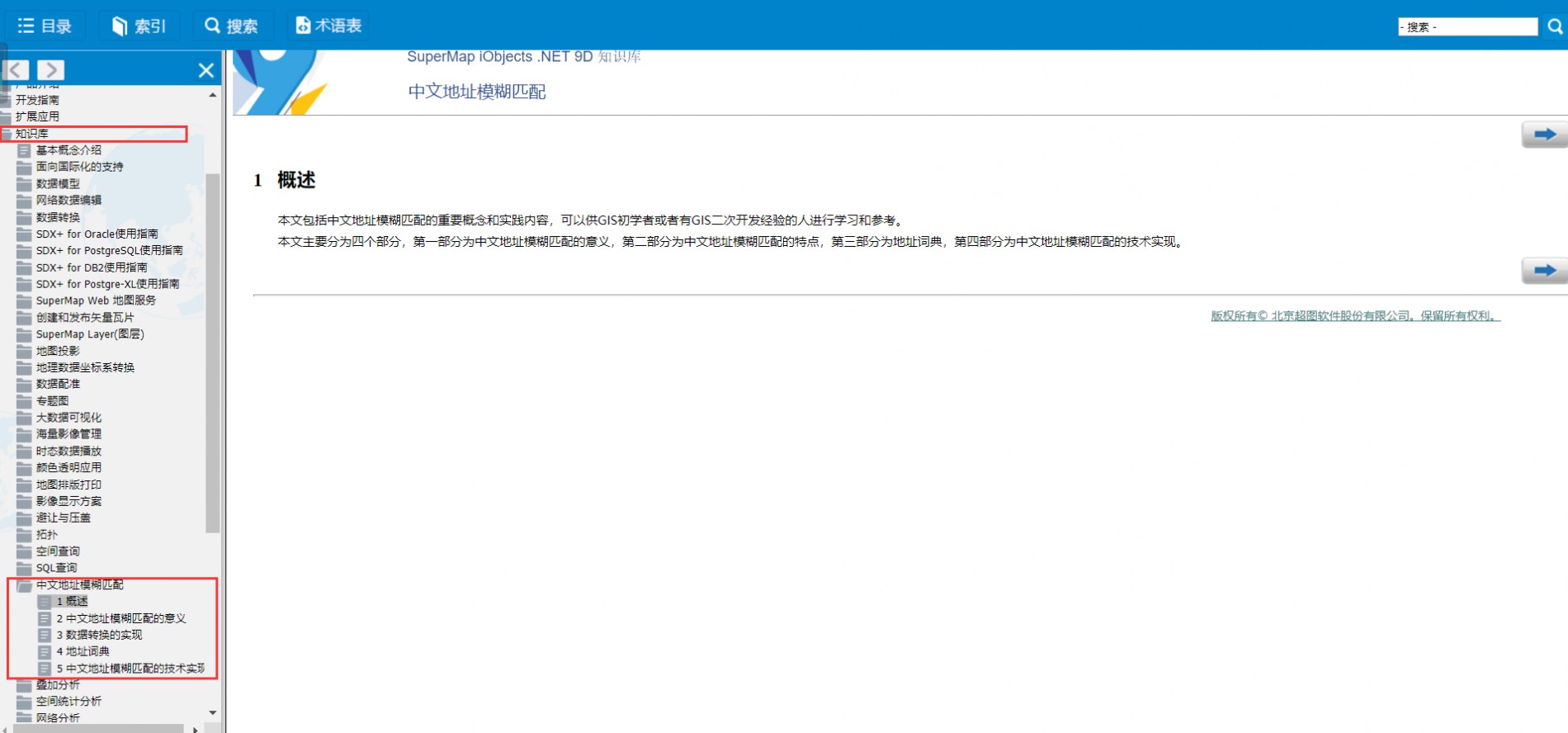This screenshot has height=733, width=1568.
Task: Click the 数据配准 folder icon
Action: (24, 385)
